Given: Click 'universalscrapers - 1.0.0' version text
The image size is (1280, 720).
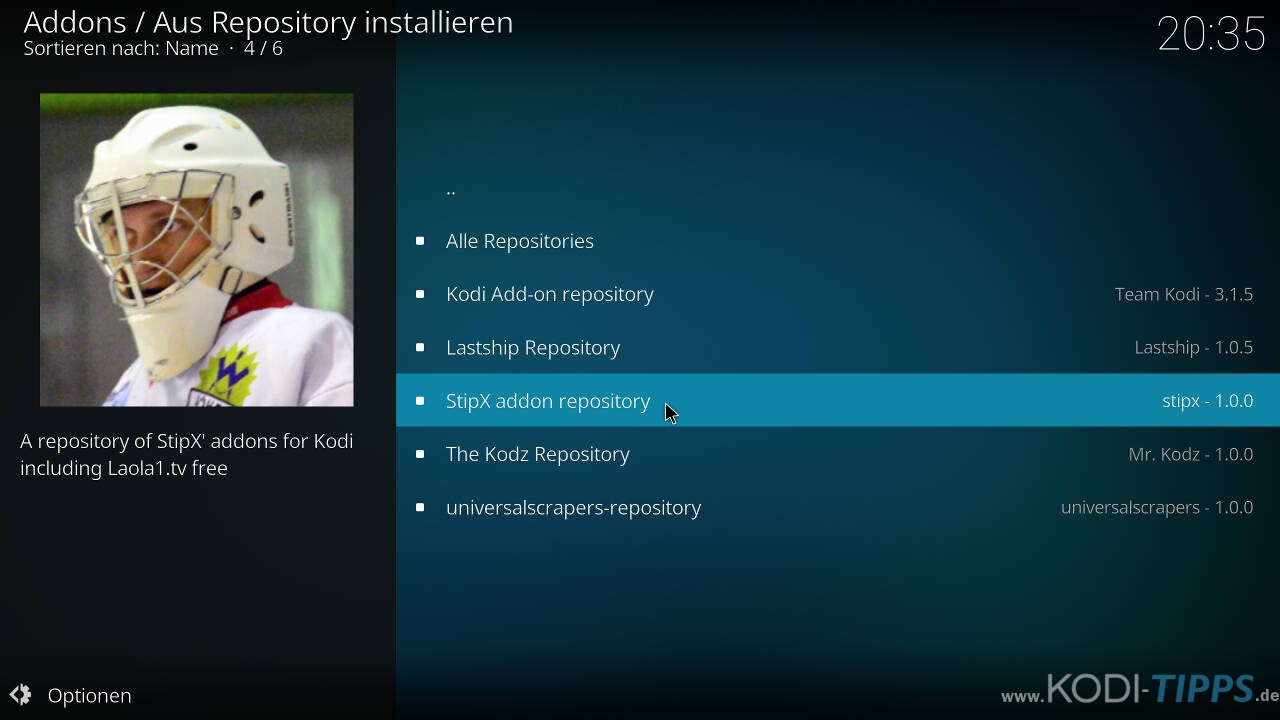Looking at the screenshot, I should click(1157, 508).
